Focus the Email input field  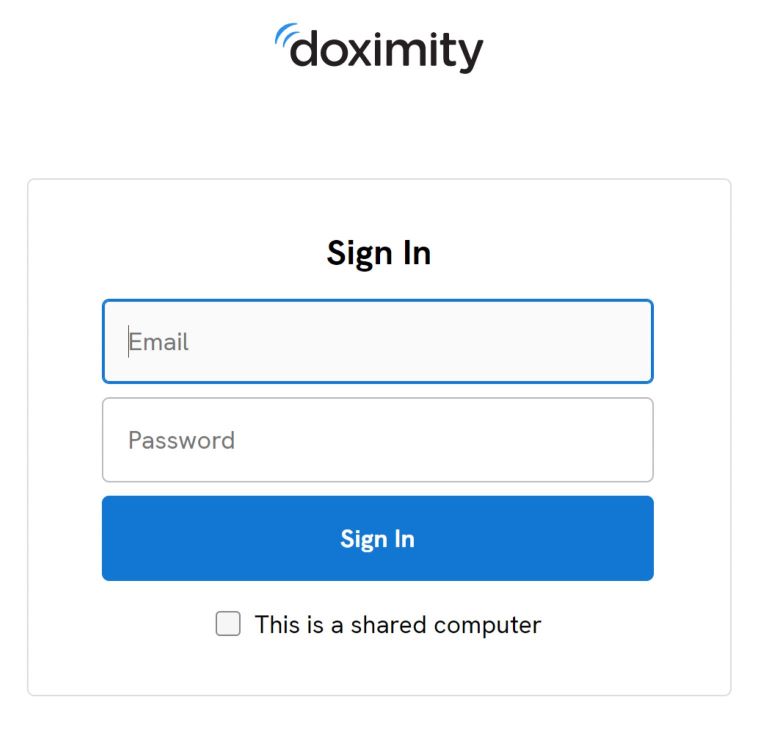click(377, 342)
